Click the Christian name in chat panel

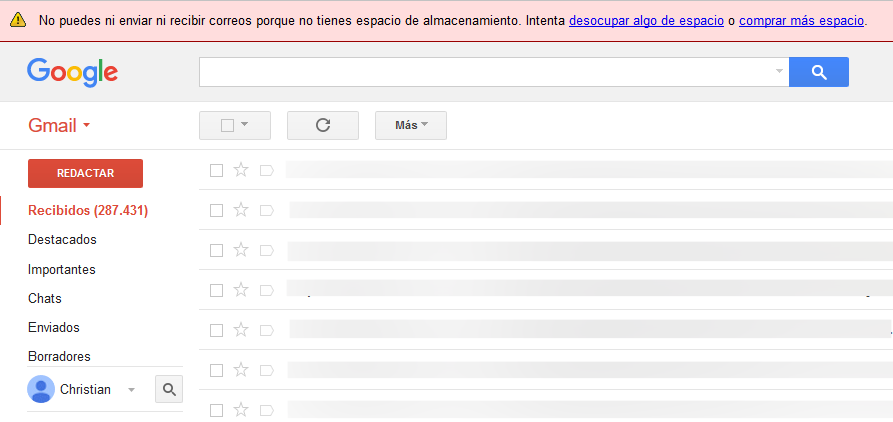[85, 390]
